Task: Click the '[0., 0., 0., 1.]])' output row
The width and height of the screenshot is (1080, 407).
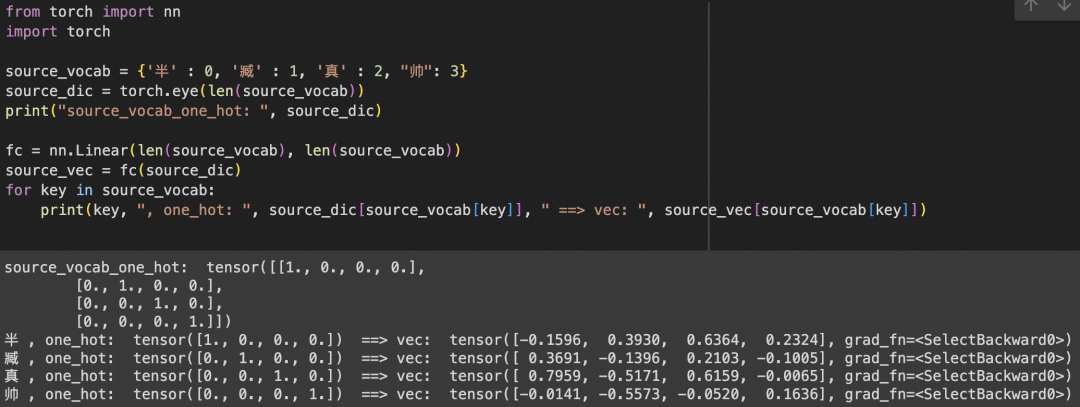Action: click(x=154, y=322)
